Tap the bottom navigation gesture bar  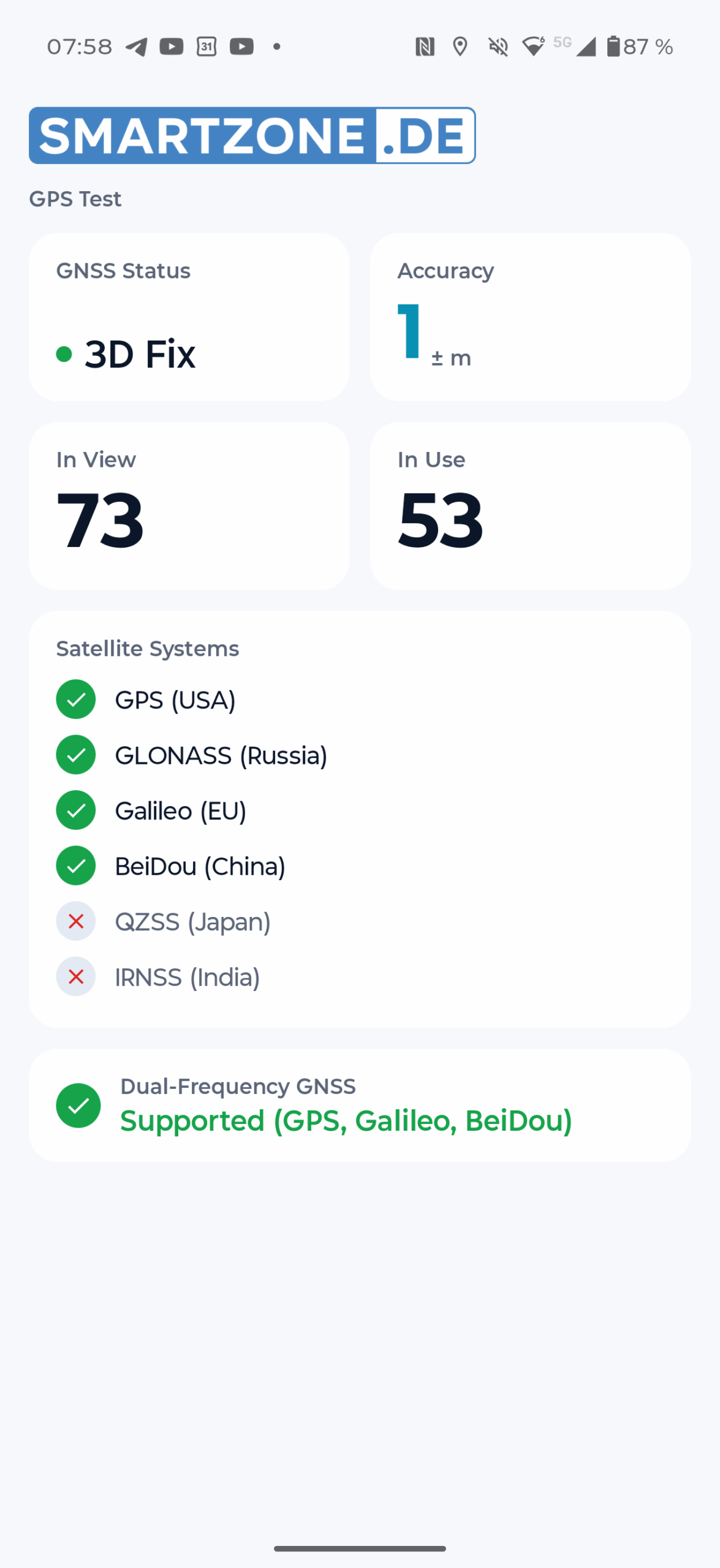[x=360, y=1548]
